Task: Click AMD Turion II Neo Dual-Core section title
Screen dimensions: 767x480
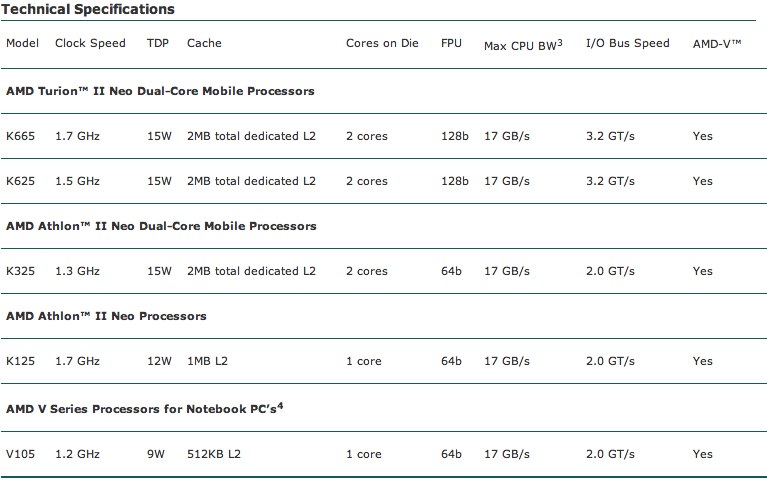Action: 160,91
